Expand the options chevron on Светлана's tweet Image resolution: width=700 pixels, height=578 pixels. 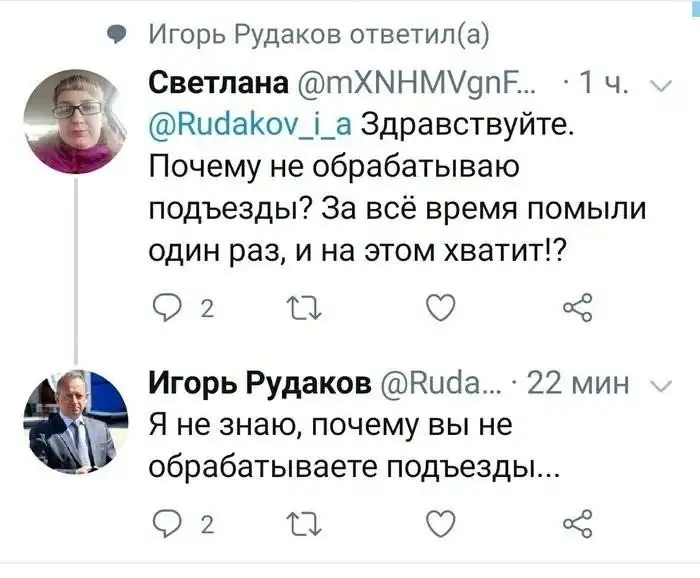coord(661,85)
